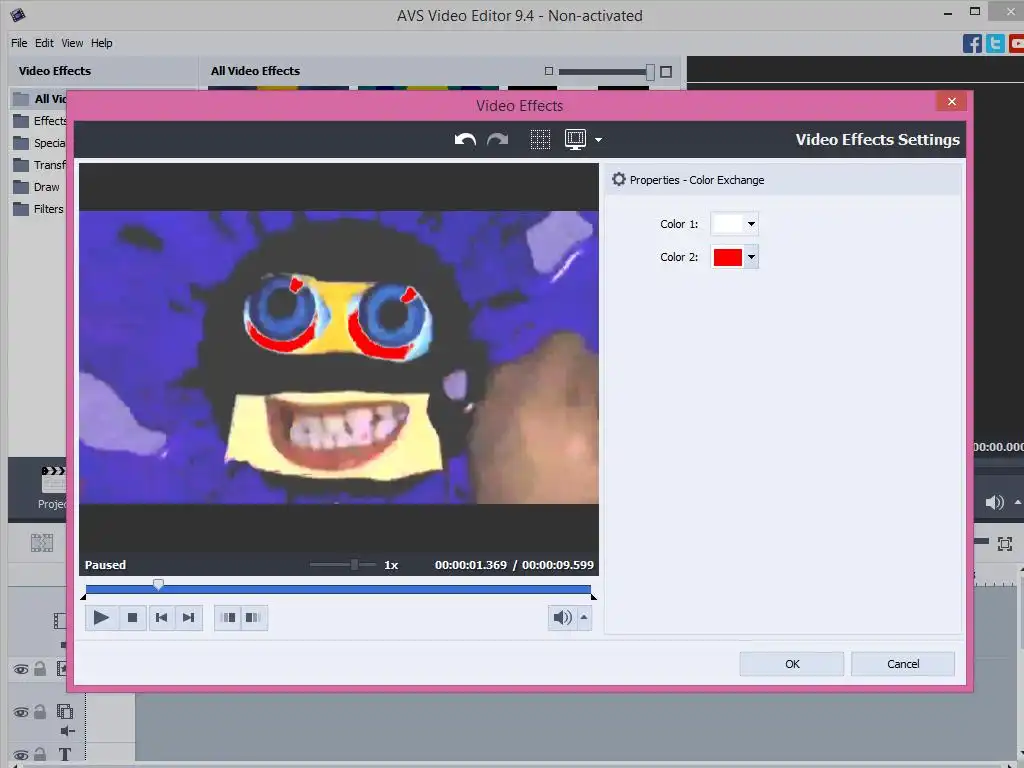Click the right trim marker on seek bar
1024x768 pixels.
click(x=593, y=596)
